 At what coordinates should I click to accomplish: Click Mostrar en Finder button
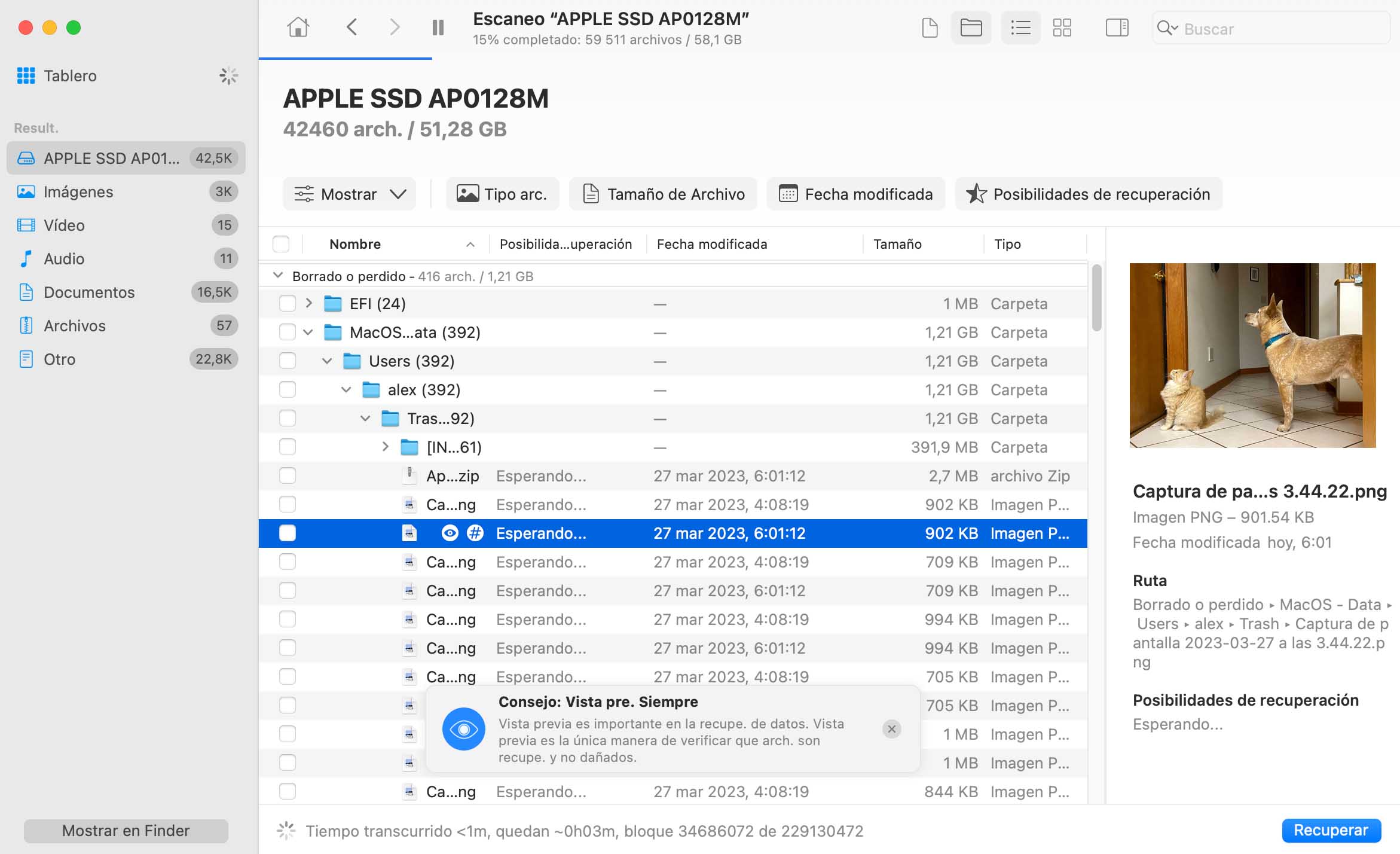pos(126,831)
